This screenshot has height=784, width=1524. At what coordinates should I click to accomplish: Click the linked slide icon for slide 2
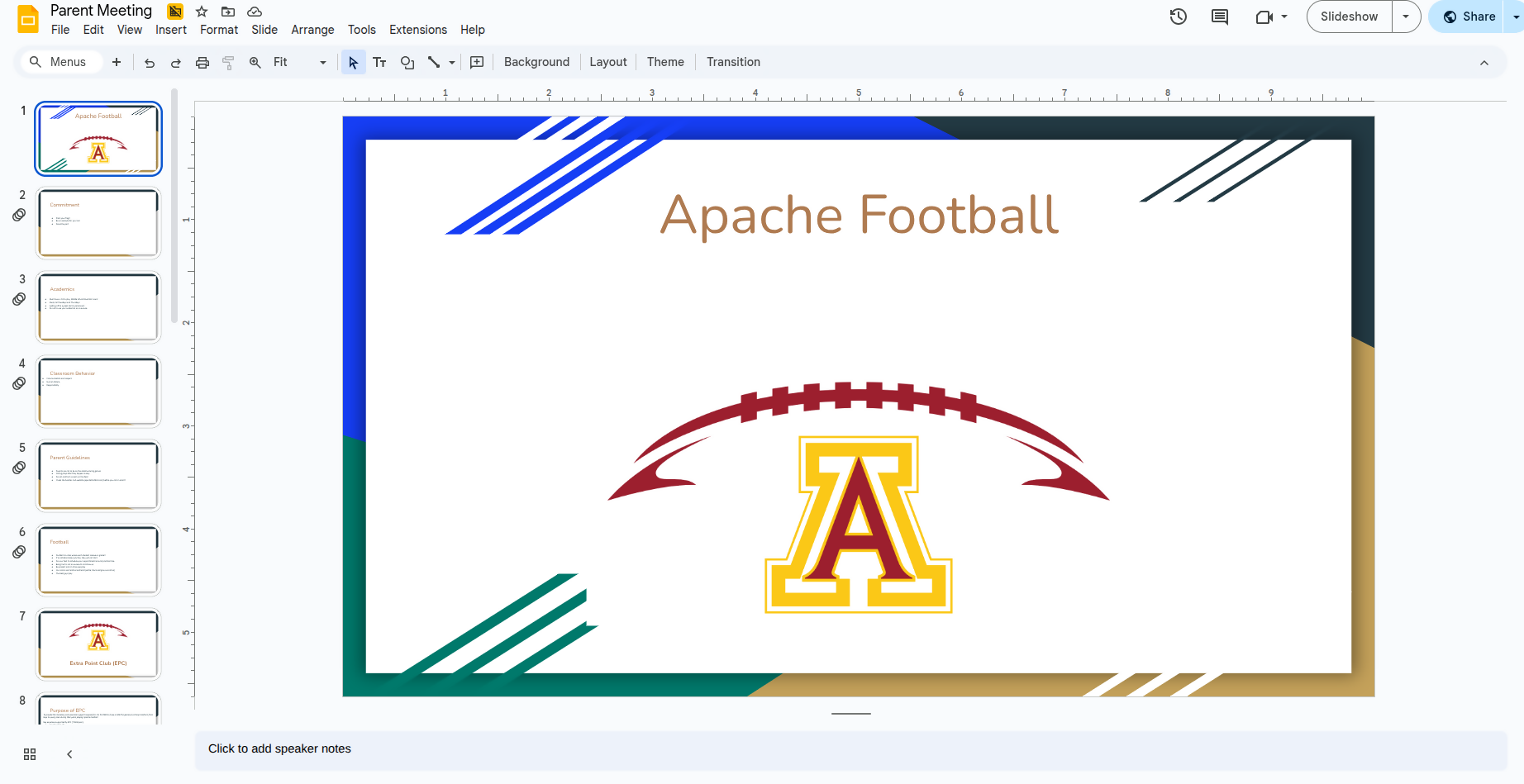(x=19, y=215)
